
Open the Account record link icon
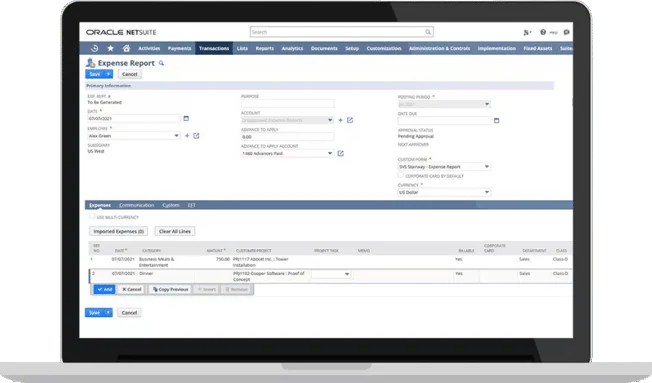point(350,120)
